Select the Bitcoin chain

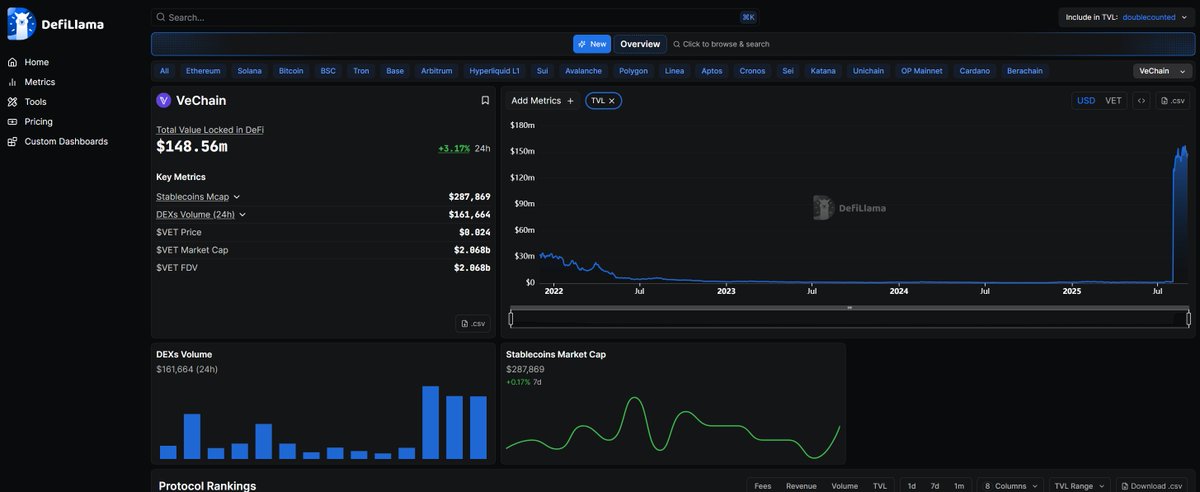(x=291, y=71)
